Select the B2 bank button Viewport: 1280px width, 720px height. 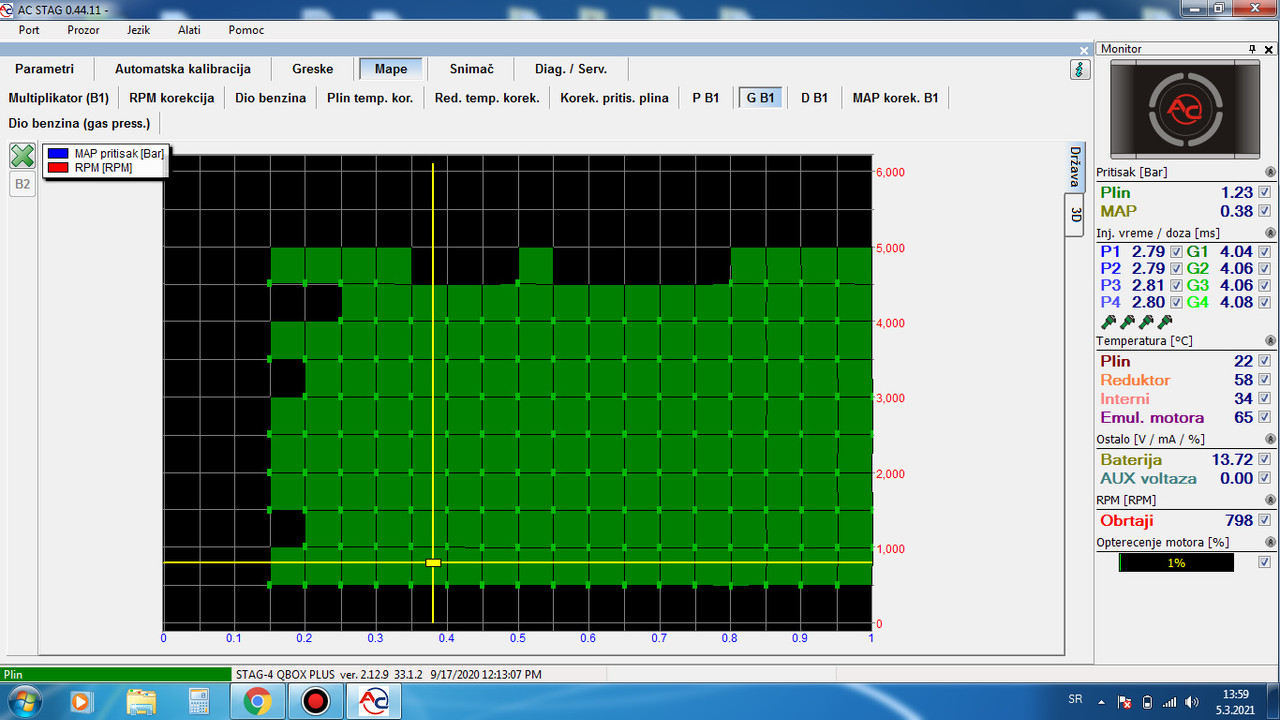click(x=22, y=184)
